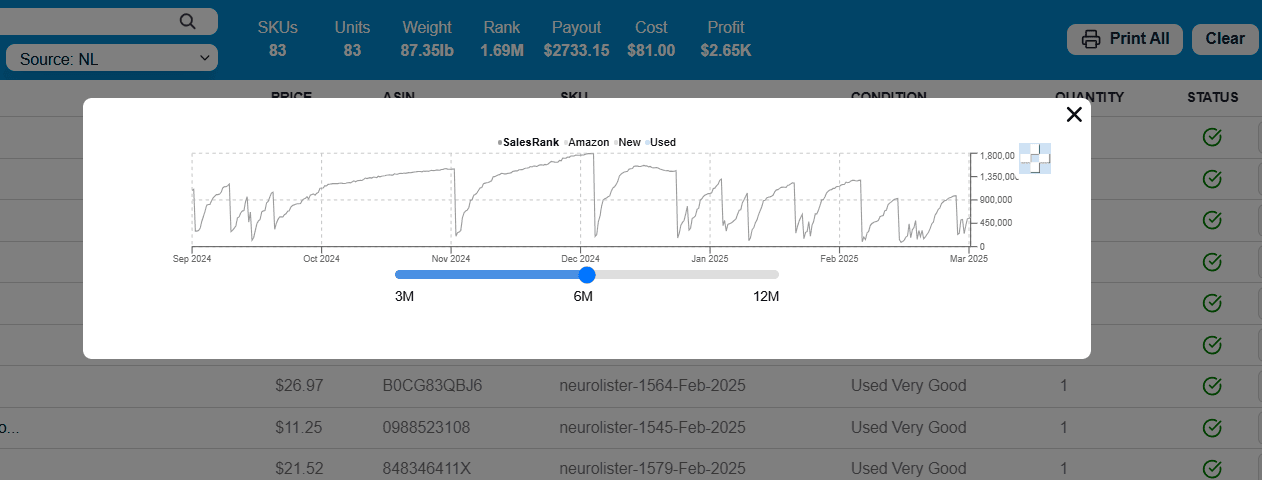Click the blue slider handle at 6M
The height and width of the screenshot is (480, 1262).
tap(587, 275)
